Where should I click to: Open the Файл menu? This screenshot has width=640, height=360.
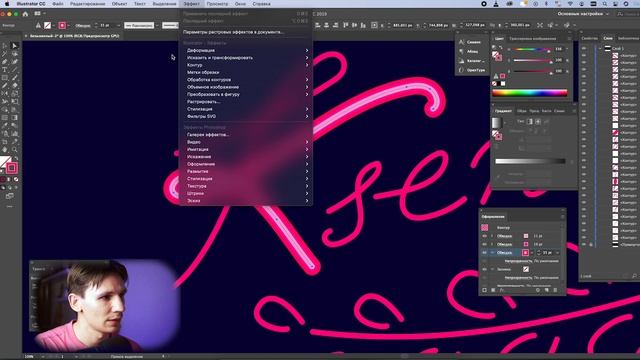(58, 4)
